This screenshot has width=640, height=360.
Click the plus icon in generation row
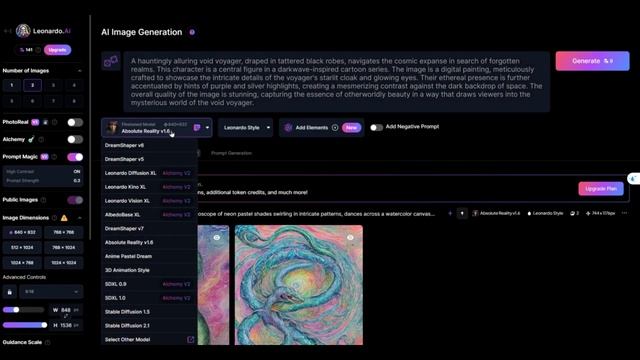tap(450, 213)
